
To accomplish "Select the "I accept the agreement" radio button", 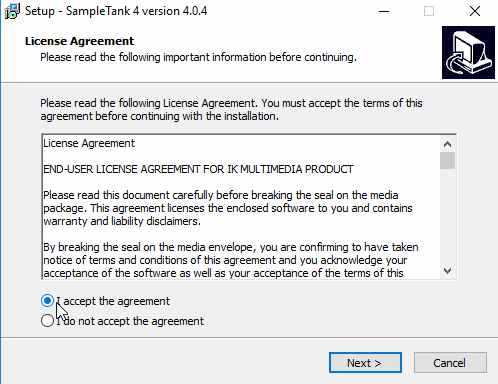I will pos(47,301).
